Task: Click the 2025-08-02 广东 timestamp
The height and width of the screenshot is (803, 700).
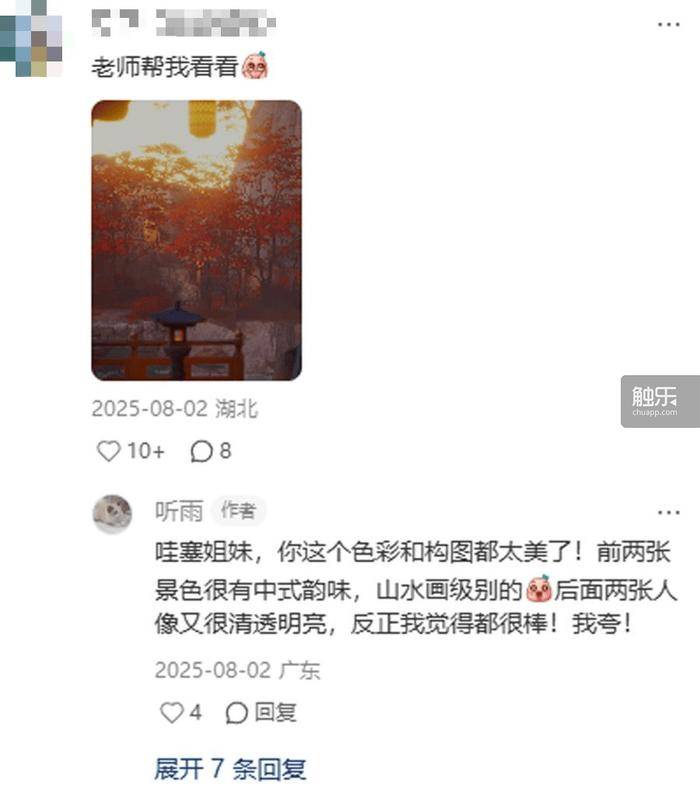Action: tap(238, 670)
